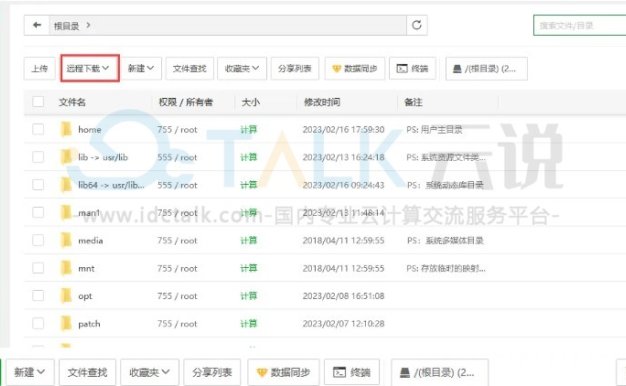Click the date 2023/02/08 16:51:08

coord(343,296)
